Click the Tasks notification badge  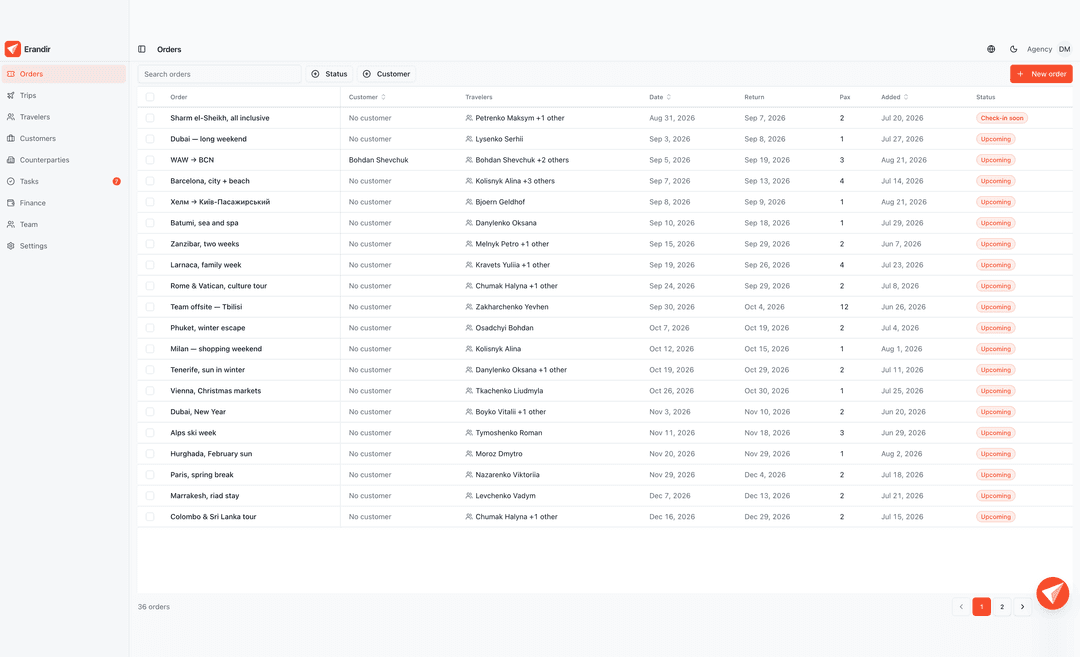116,182
